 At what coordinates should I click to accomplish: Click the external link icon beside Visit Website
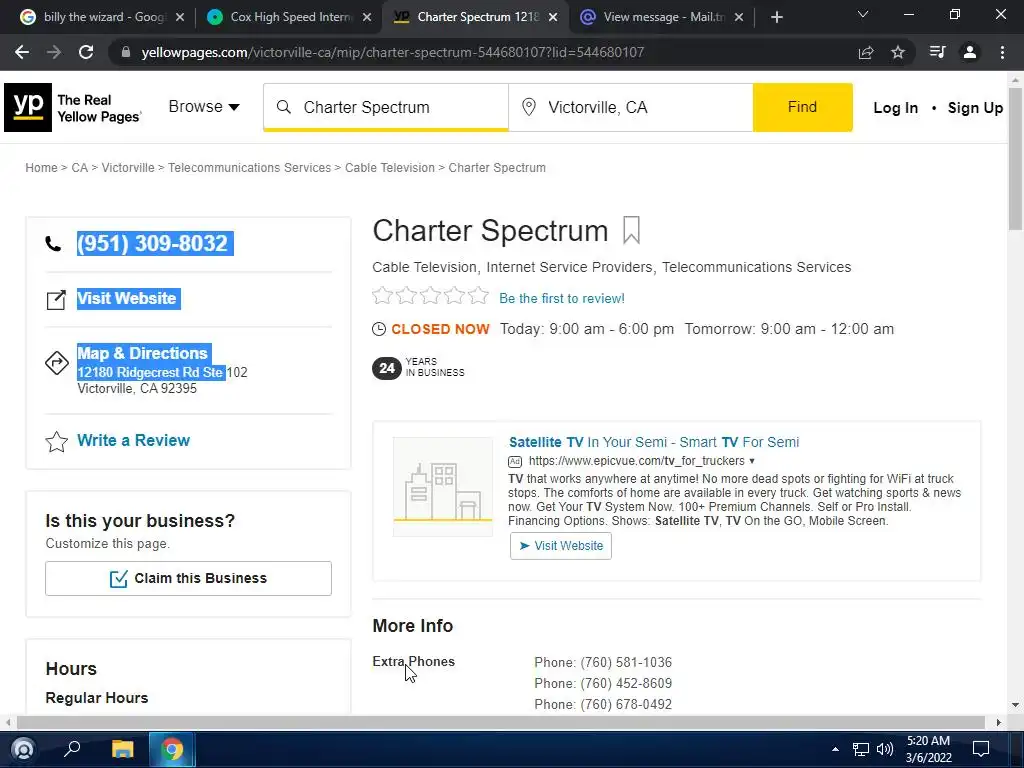[x=56, y=300]
